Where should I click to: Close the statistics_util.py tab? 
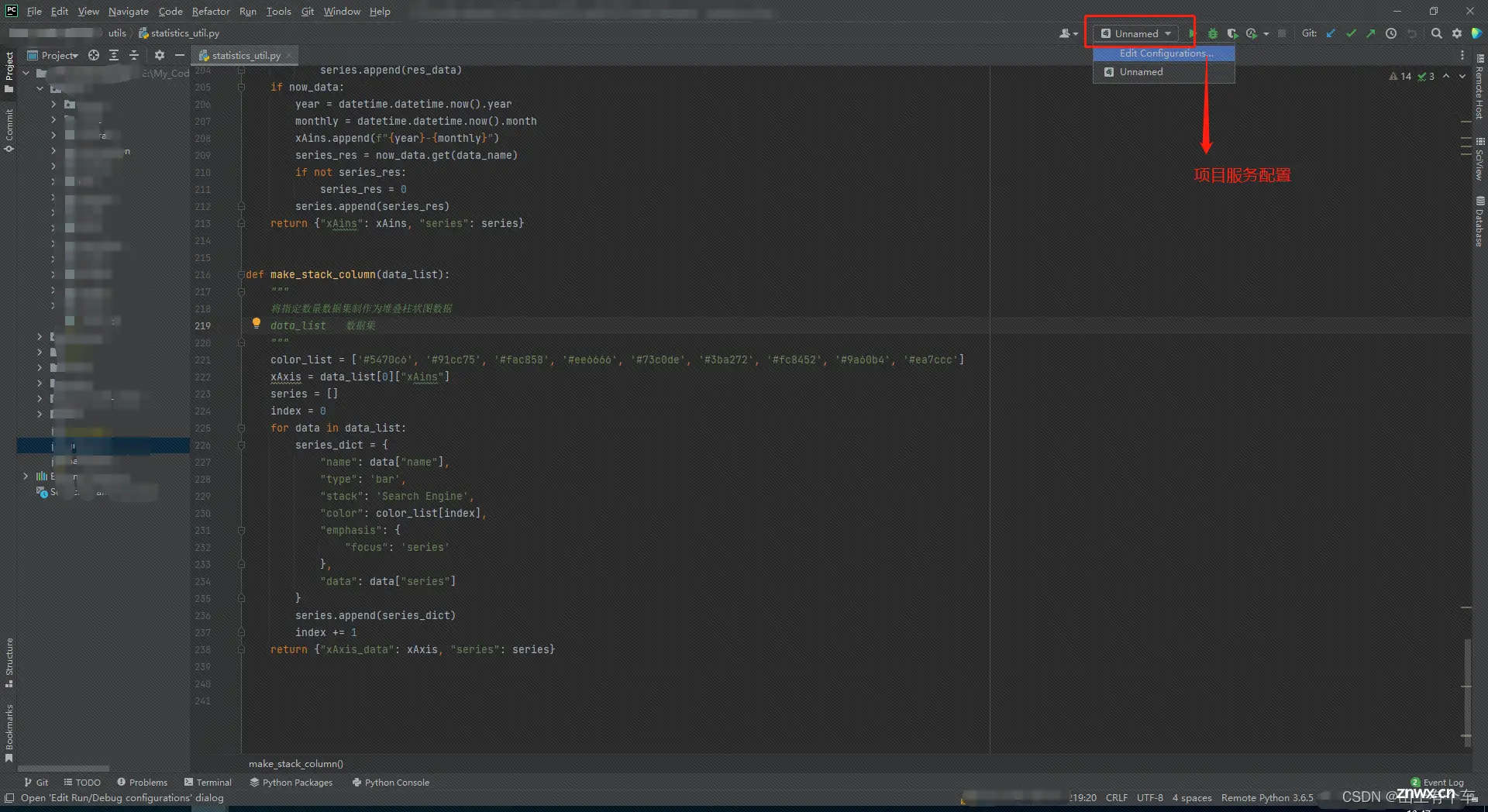coord(290,55)
